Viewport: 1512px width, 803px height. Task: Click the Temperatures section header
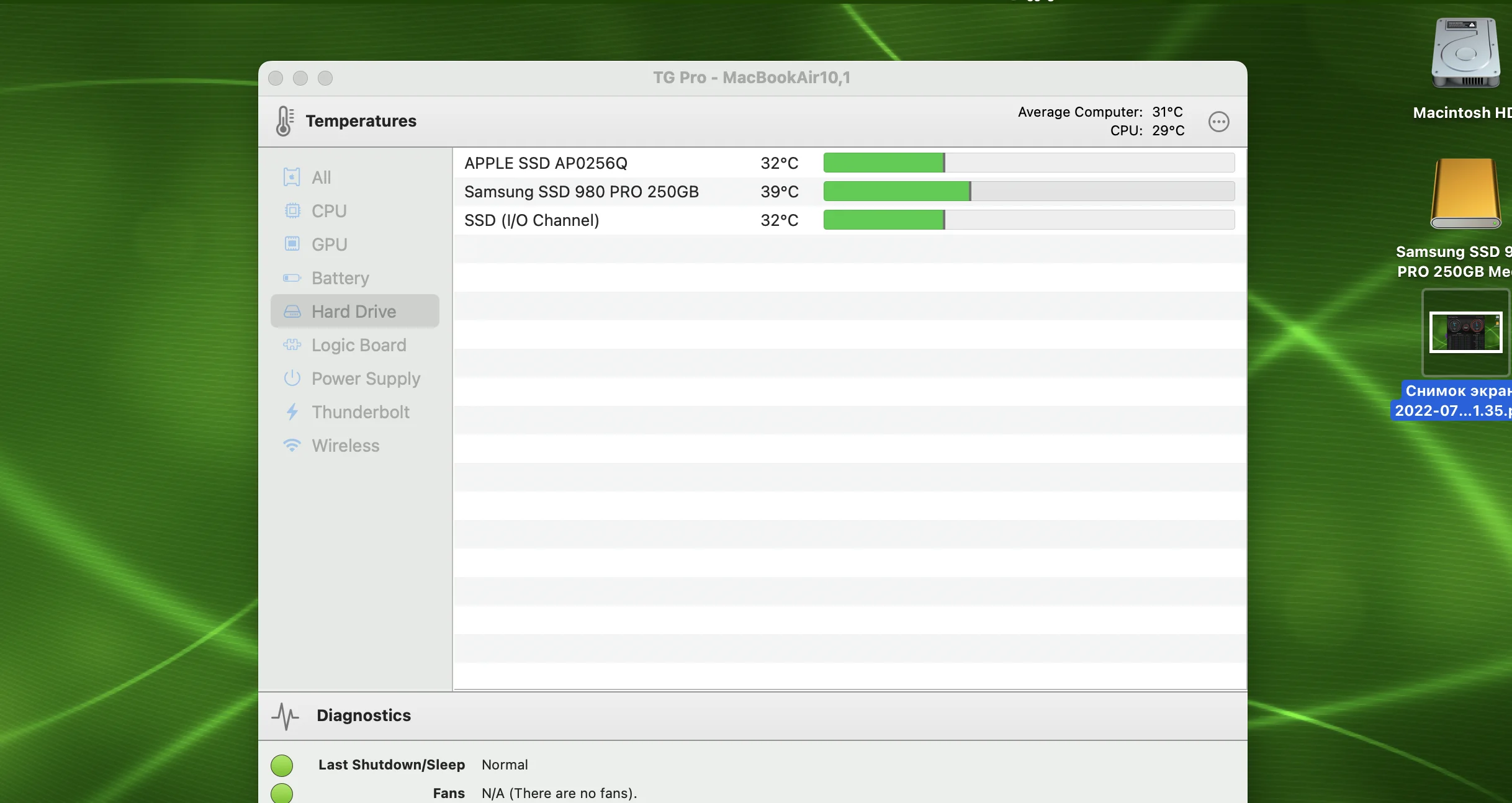pyautogui.click(x=361, y=121)
